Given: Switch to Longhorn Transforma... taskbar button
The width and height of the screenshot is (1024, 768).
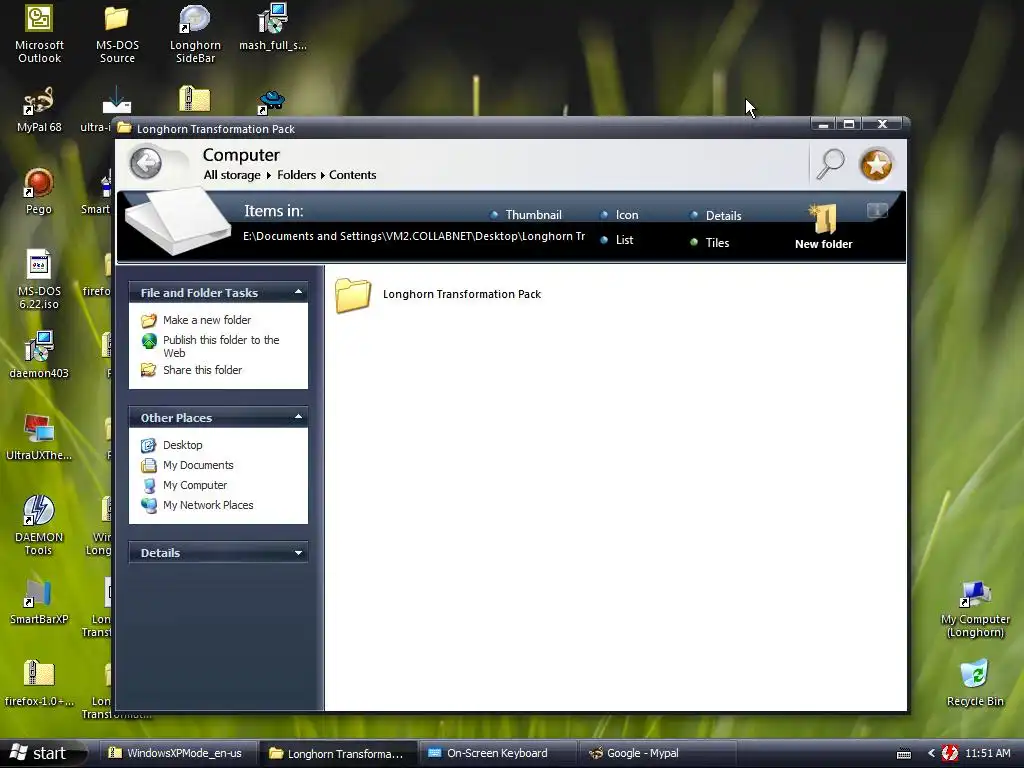Looking at the screenshot, I should click(338, 753).
